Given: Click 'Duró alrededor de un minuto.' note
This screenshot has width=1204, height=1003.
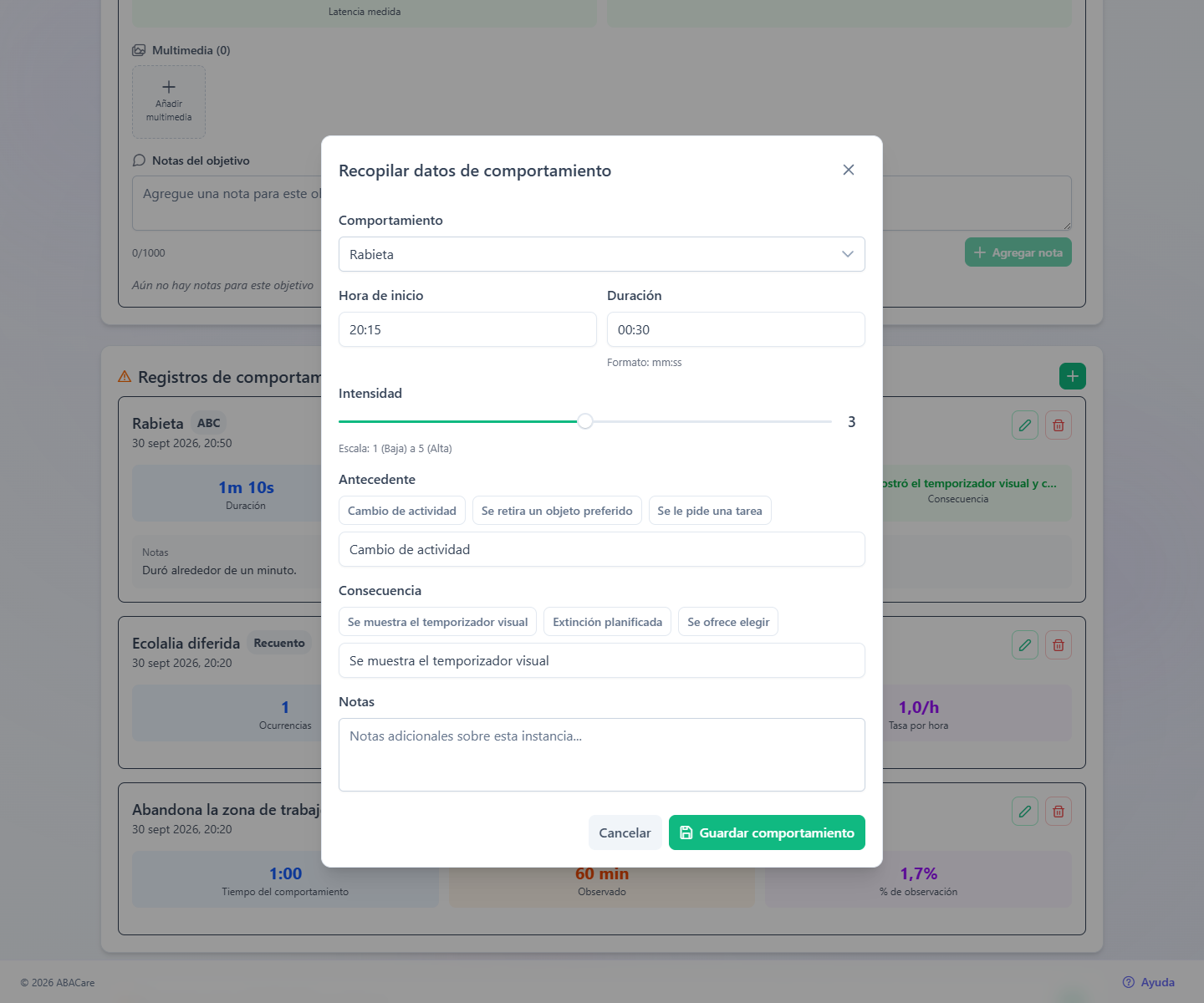Looking at the screenshot, I should tap(219, 570).
